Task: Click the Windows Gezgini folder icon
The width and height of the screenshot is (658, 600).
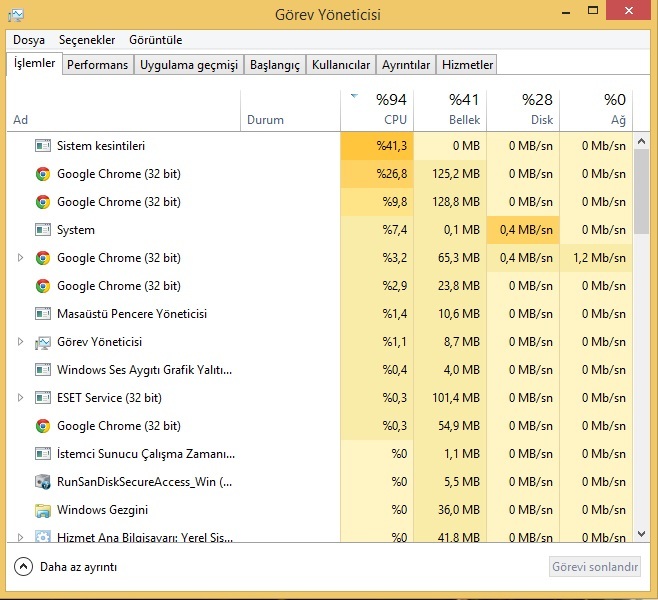Action: (43, 510)
